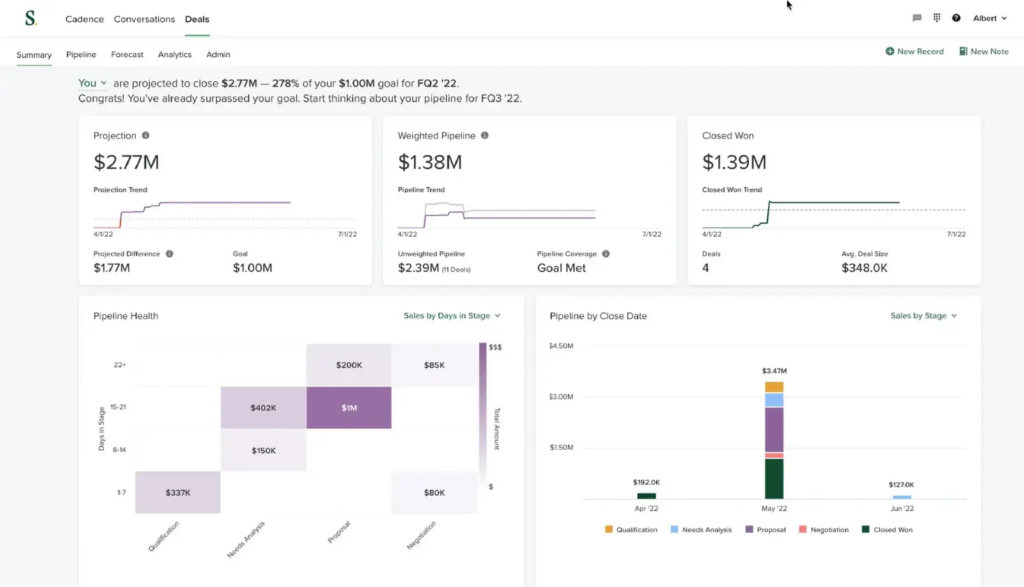Expand the Albert user menu
The image size is (1024, 587).
(989, 18)
